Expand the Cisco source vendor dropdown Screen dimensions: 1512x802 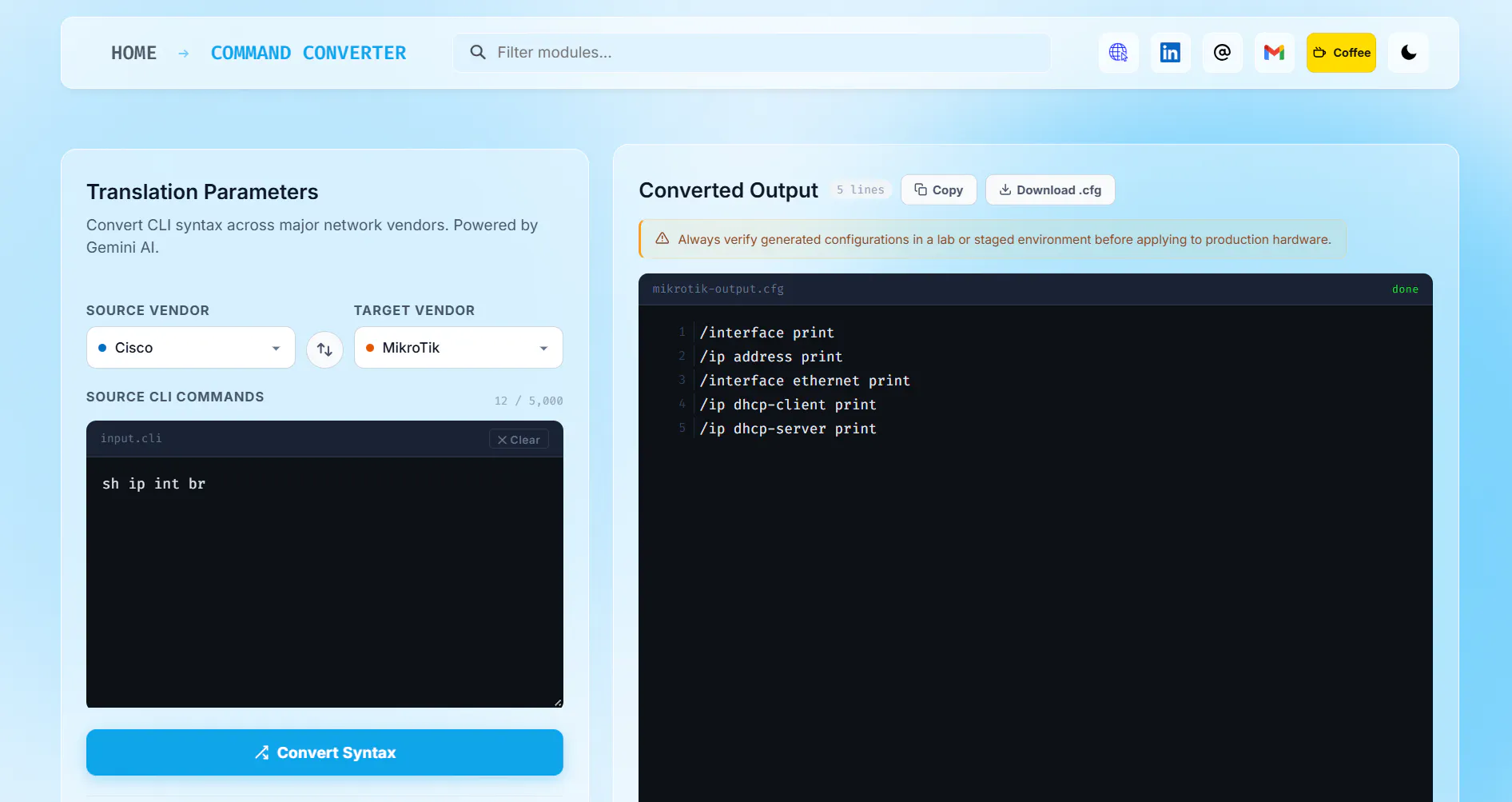pyautogui.click(x=190, y=348)
